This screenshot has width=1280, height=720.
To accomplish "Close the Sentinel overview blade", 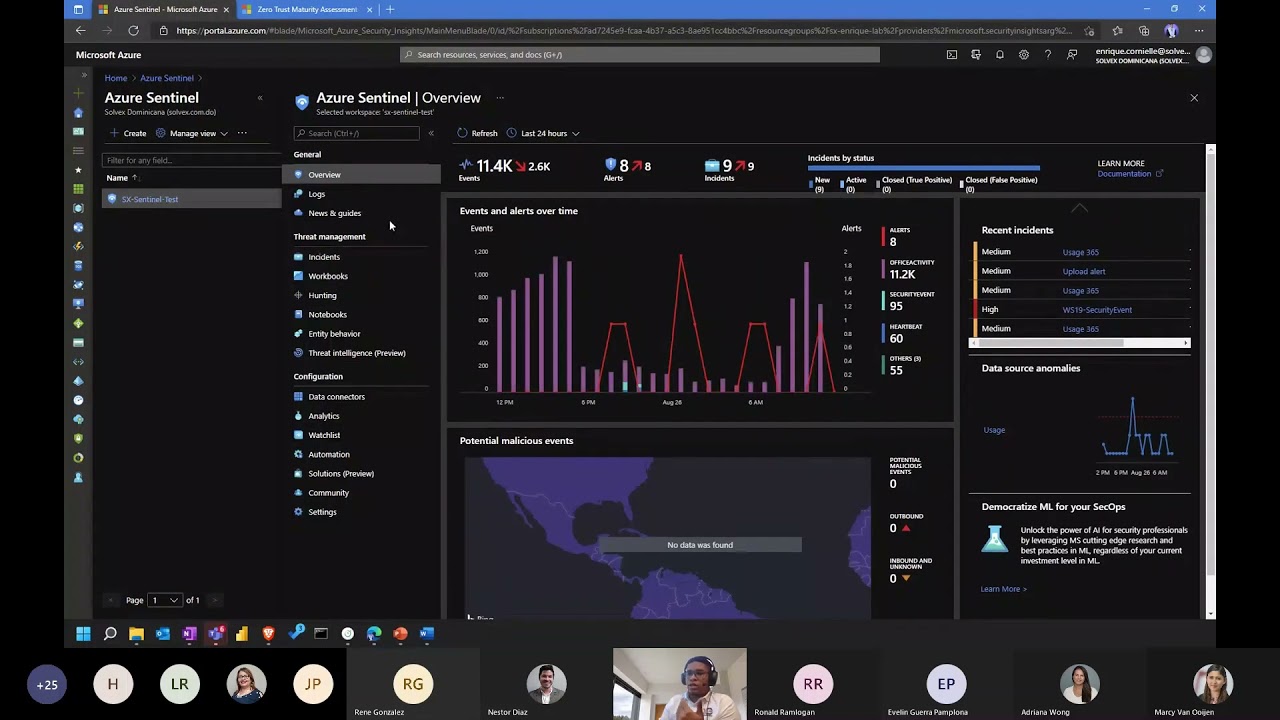I will [1194, 98].
